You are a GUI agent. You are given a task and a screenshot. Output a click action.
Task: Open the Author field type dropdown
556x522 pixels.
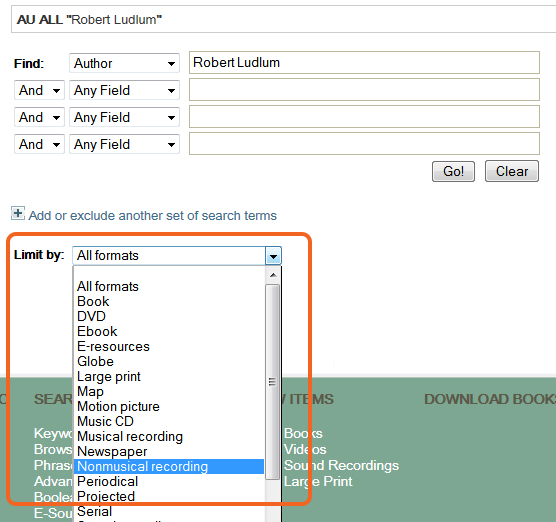click(124, 63)
